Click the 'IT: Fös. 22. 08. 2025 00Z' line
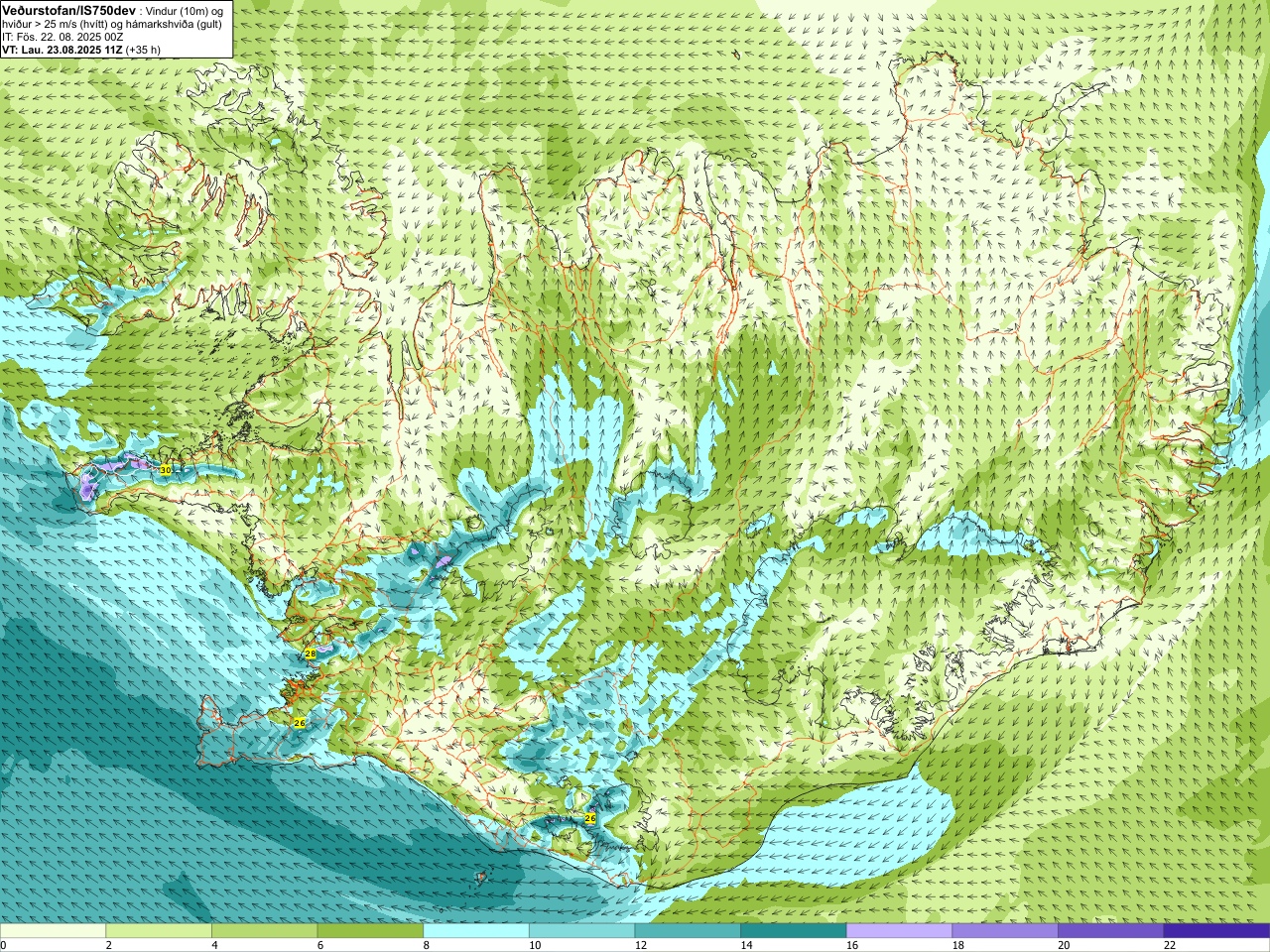This screenshot has width=1270, height=952. pyautogui.click(x=63, y=37)
